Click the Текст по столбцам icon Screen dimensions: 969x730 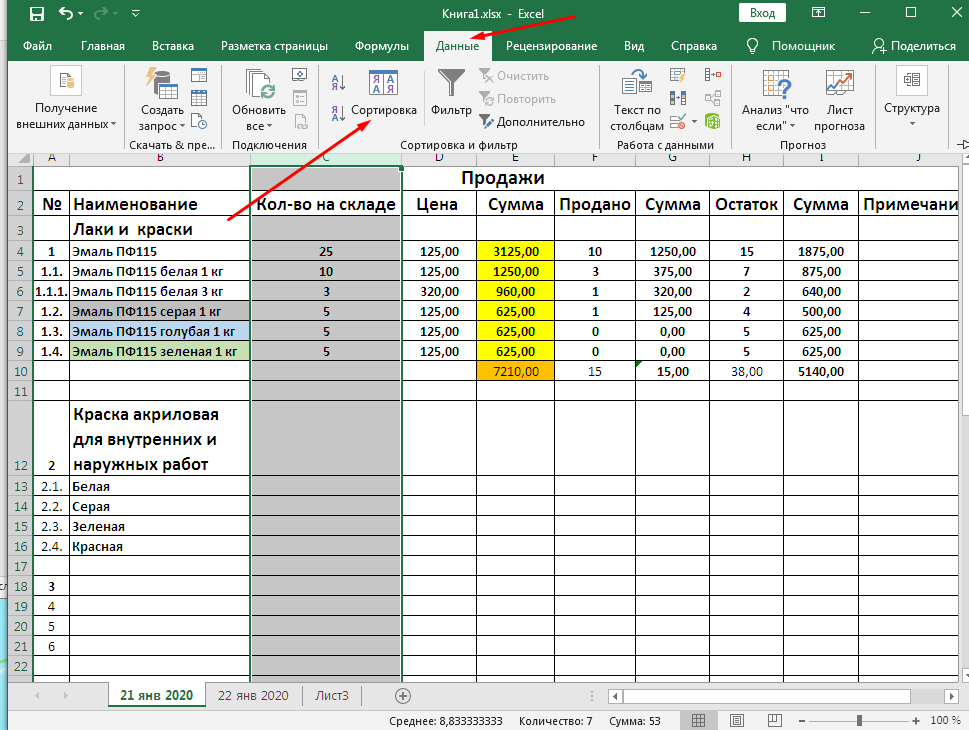(x=637, y=100)
